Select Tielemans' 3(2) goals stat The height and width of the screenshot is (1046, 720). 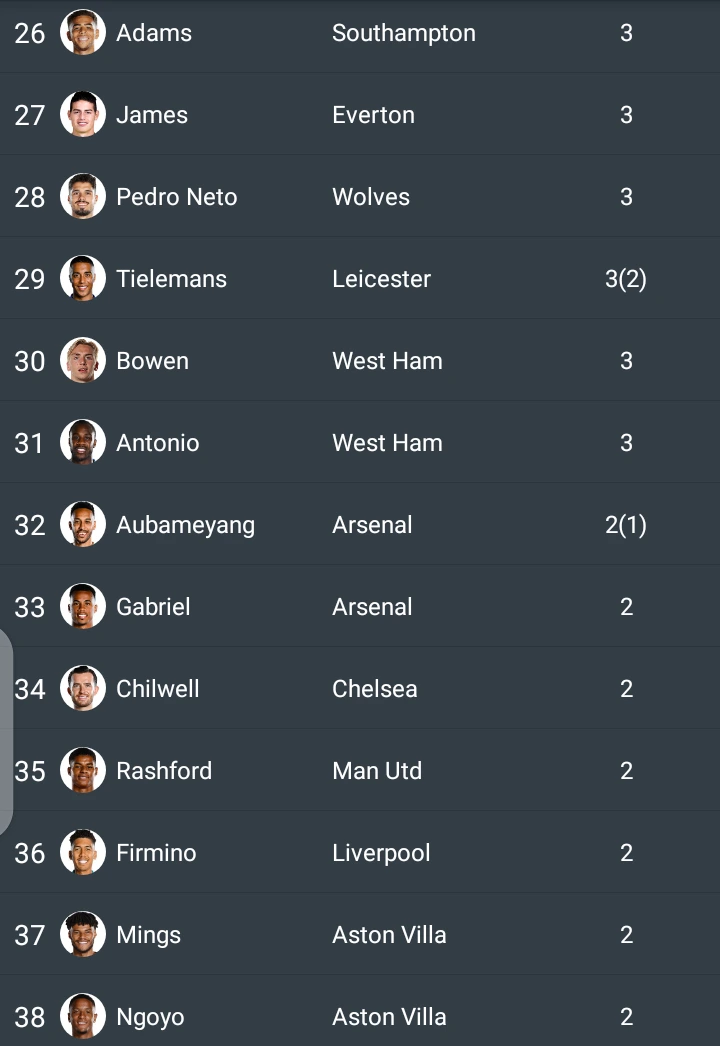pyautogui.click(x=626, y=279)
